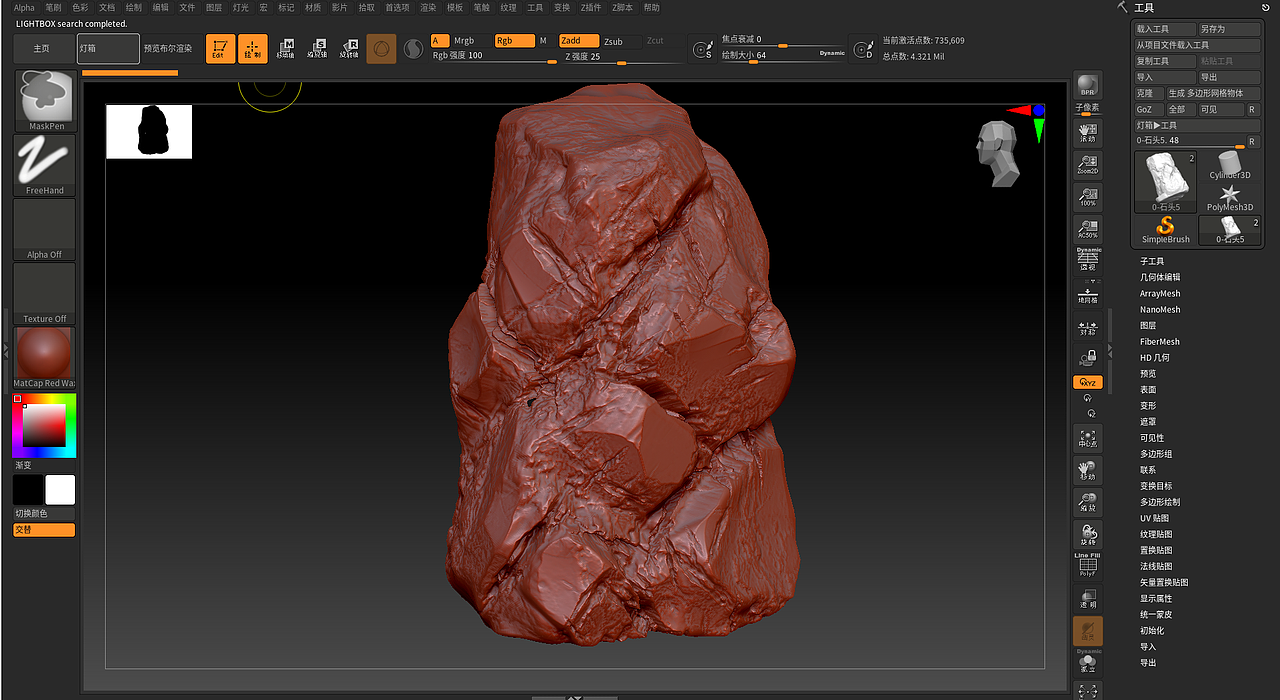Open the Alpha menu

[x=24, y=7]
